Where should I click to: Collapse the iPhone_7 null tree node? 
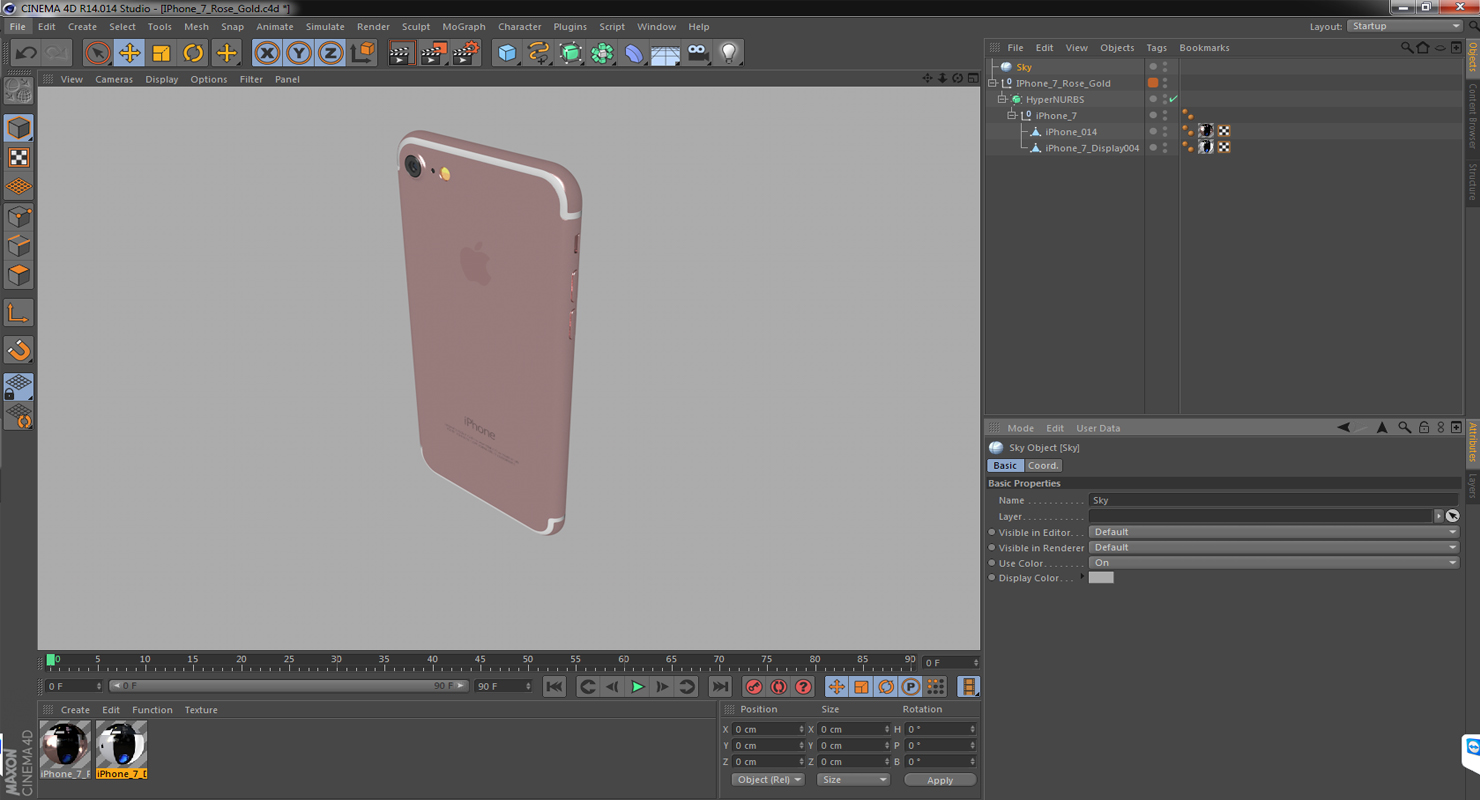coord(1012,115)
